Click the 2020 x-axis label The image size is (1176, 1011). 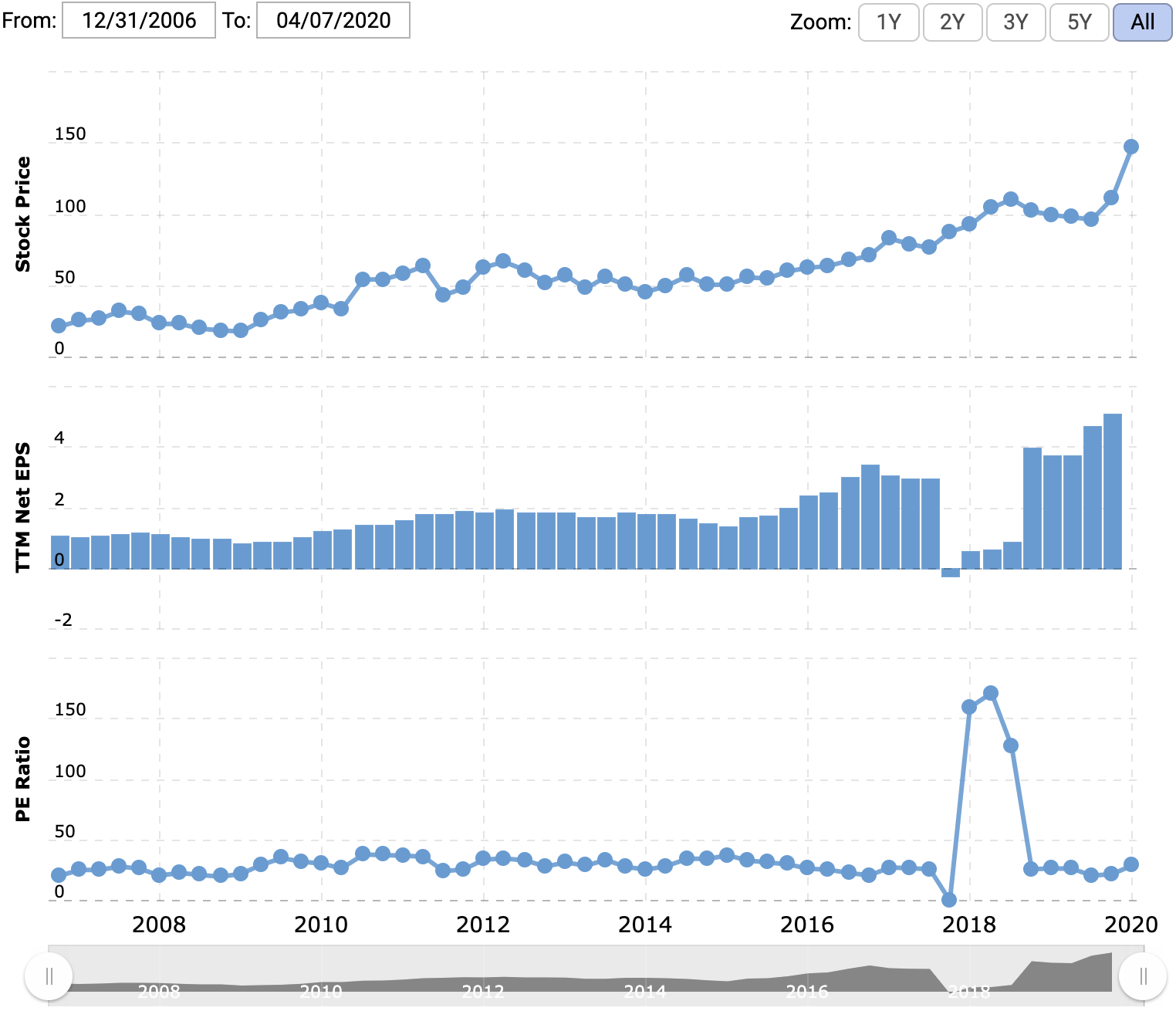point(1131,925)
